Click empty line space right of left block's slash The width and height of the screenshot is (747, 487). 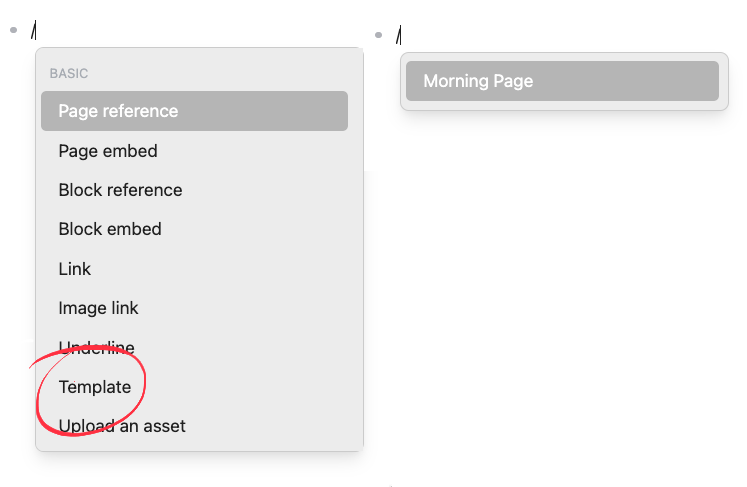[x=200, y=30]
